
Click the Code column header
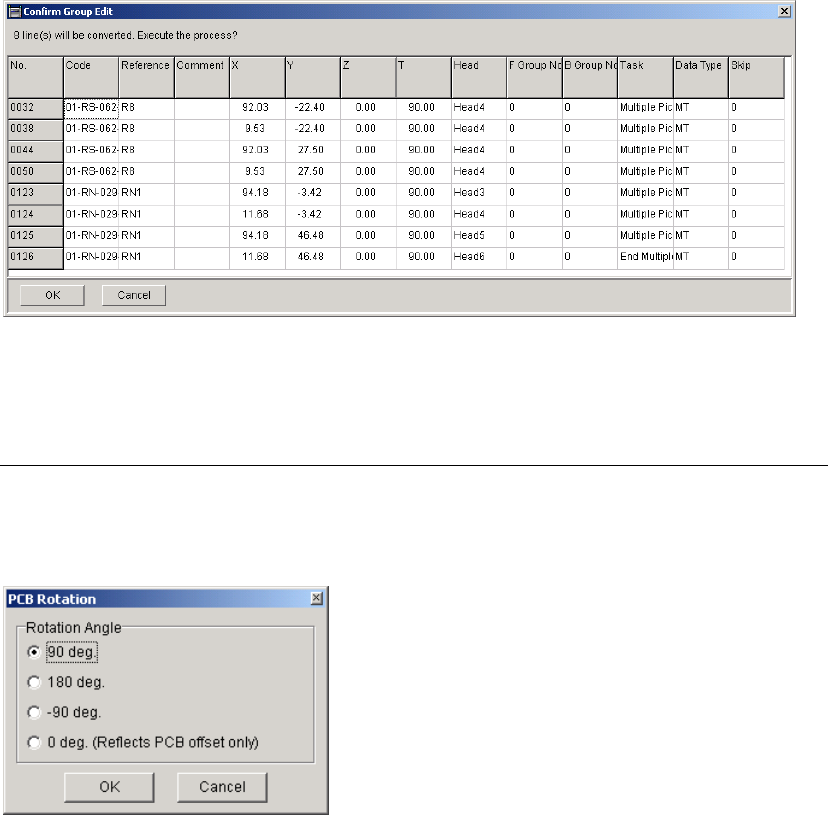pyautogui.click(x=91, y=77)
